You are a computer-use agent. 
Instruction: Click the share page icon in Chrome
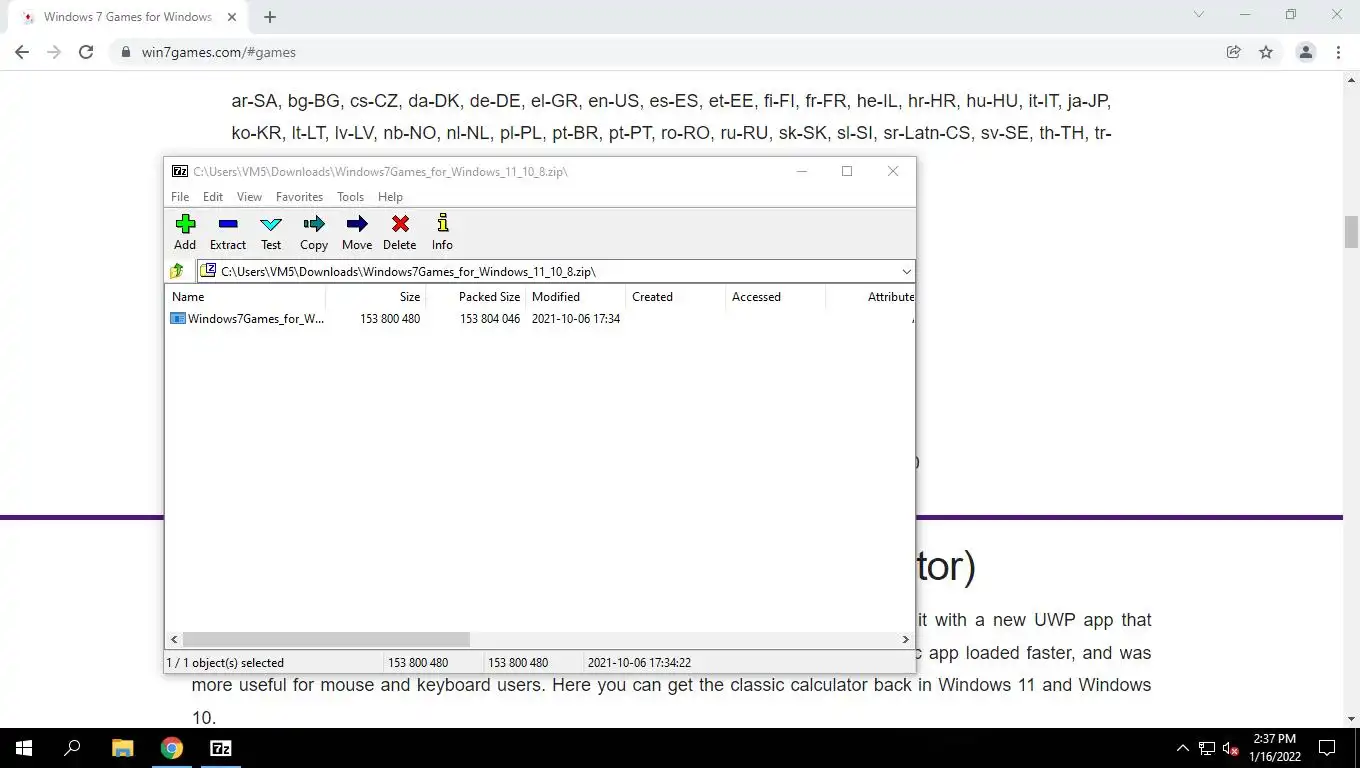(x=1233, y=52)
